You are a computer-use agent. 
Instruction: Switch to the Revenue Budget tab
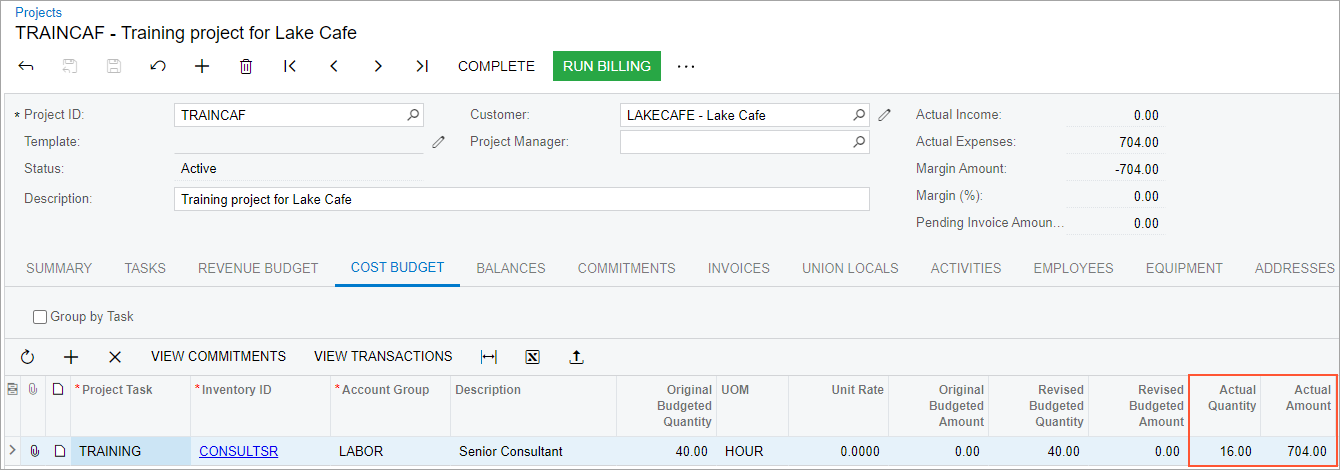[x=258, y=268]
